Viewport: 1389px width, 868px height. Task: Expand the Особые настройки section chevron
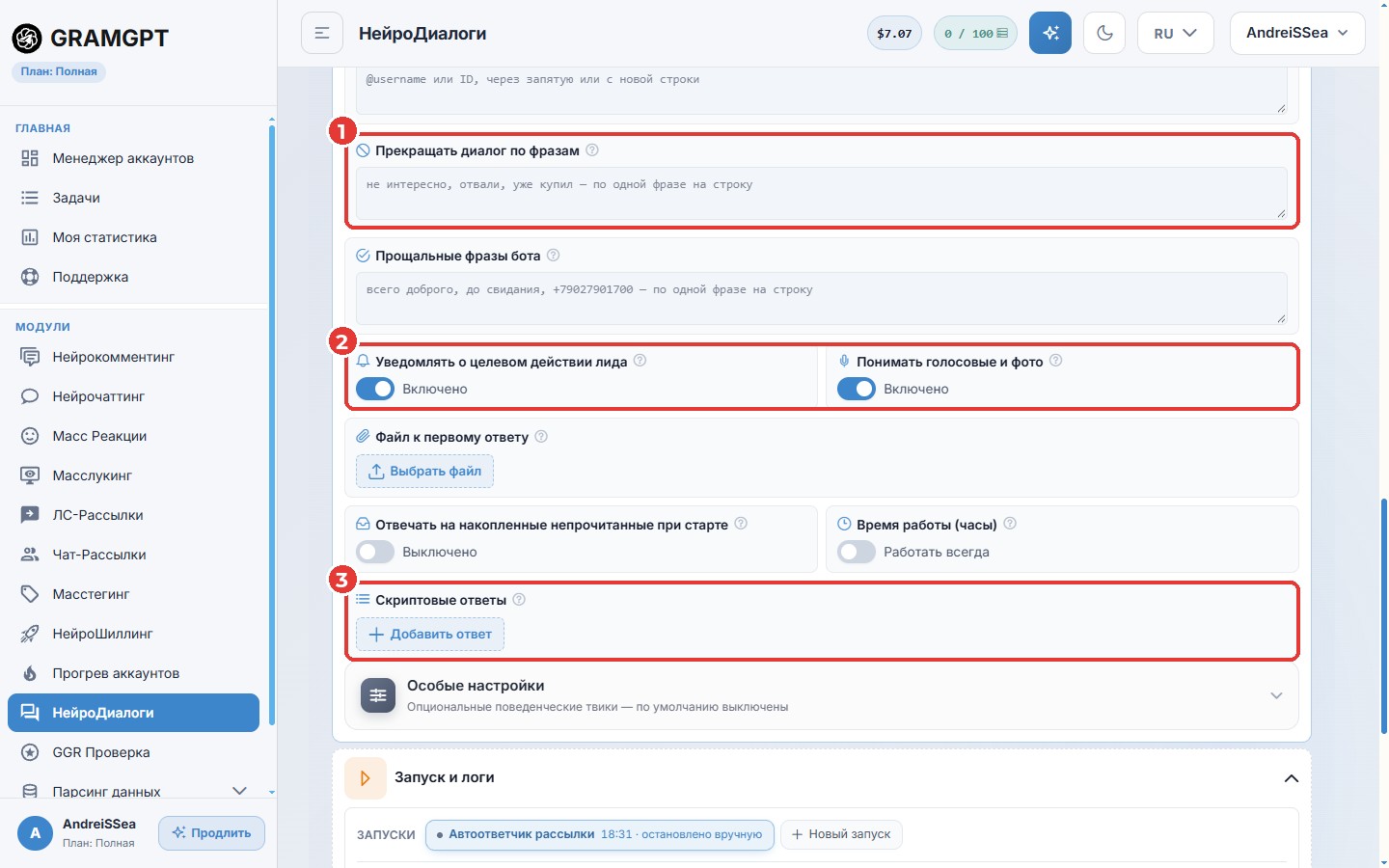click(1276, 696)
